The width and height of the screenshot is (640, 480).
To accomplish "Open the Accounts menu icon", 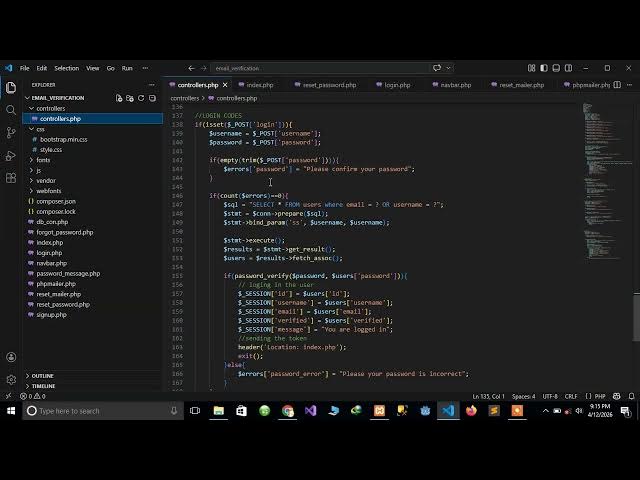I will (x=11, y=357).
